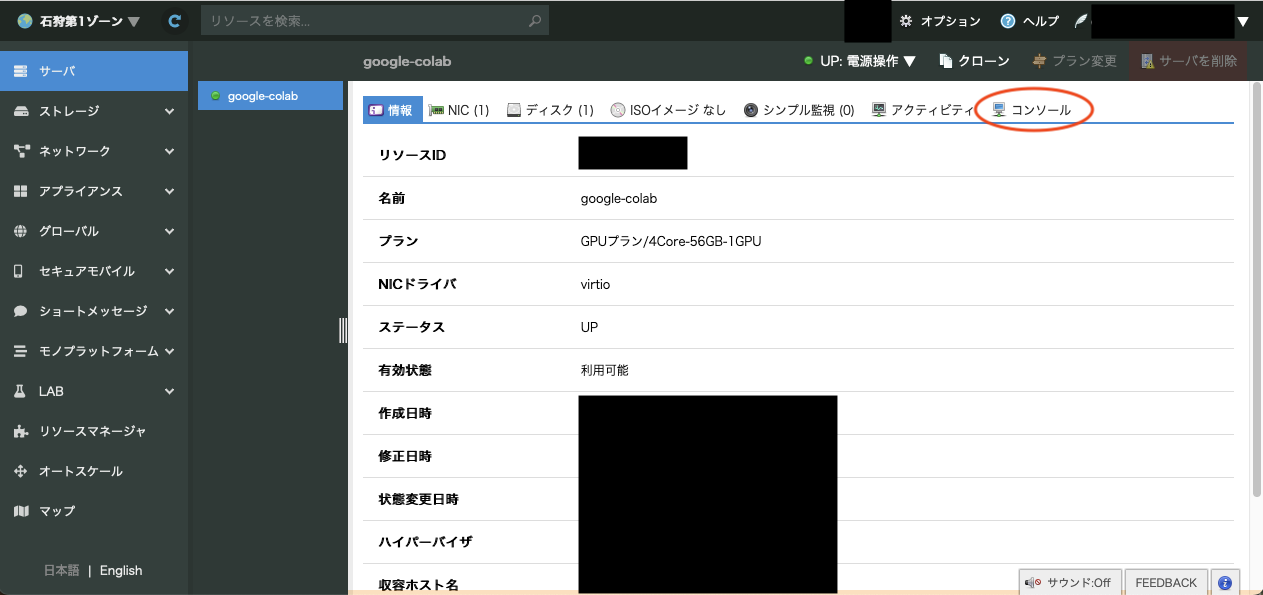Expand the LAB sidebar section
The image size is (1263, 595).
click(169, 391)
